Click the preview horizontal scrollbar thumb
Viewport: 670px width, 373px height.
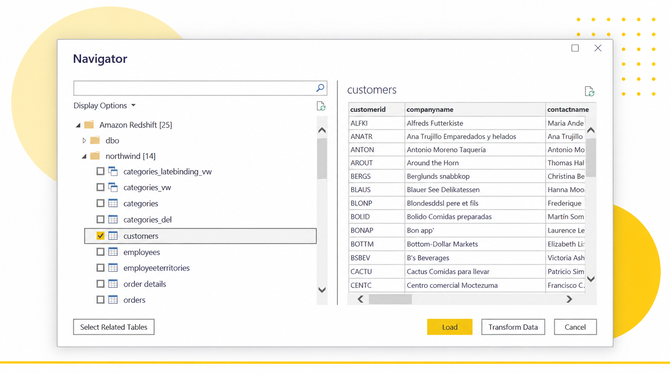[x=390, y=299]
